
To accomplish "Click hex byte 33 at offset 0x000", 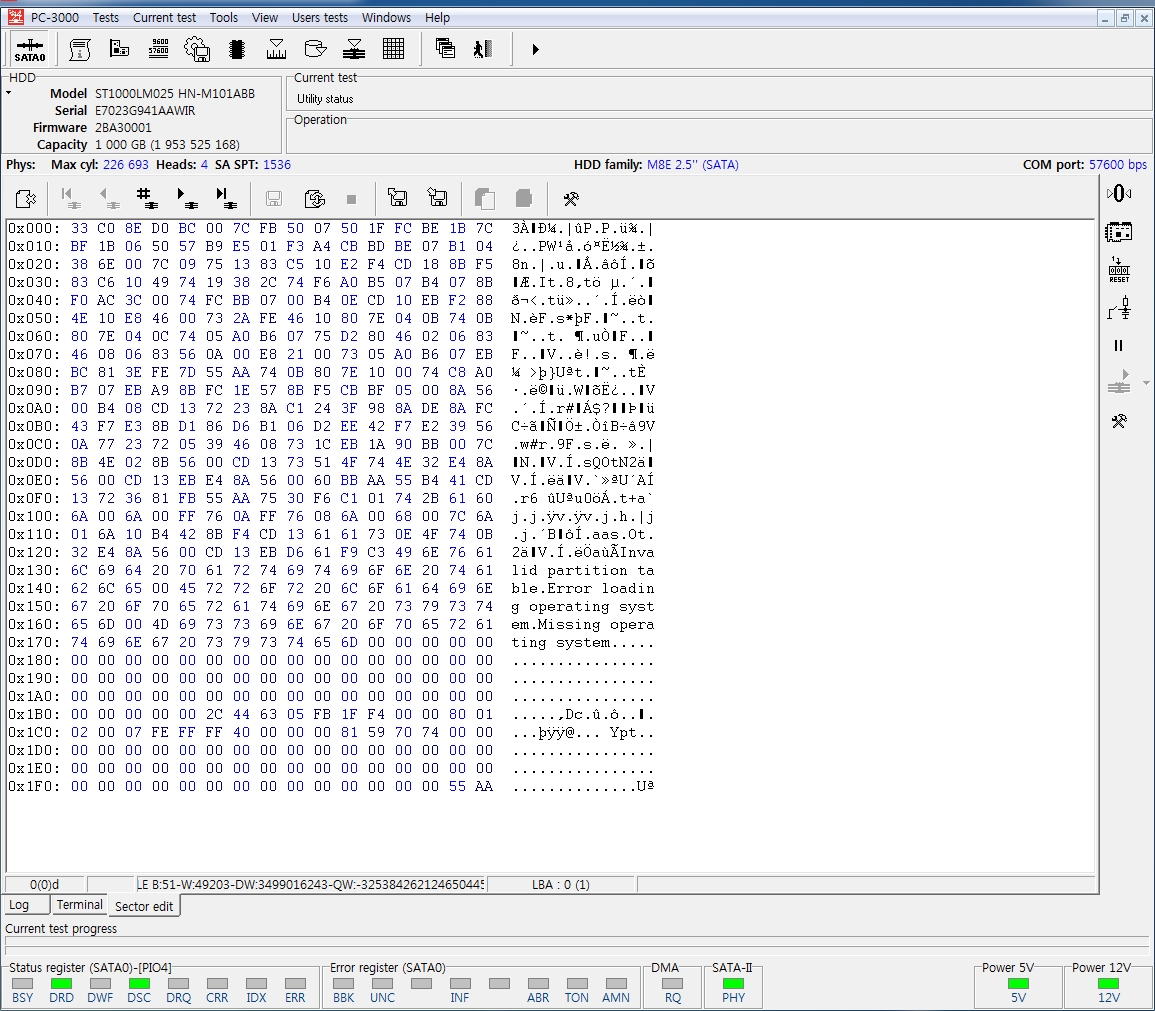I will click(79, 228).
